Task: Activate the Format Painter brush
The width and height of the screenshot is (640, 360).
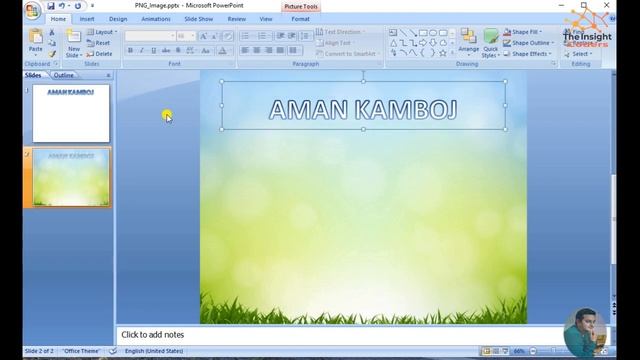Action: pyautogui.click(x=52, y=54)
